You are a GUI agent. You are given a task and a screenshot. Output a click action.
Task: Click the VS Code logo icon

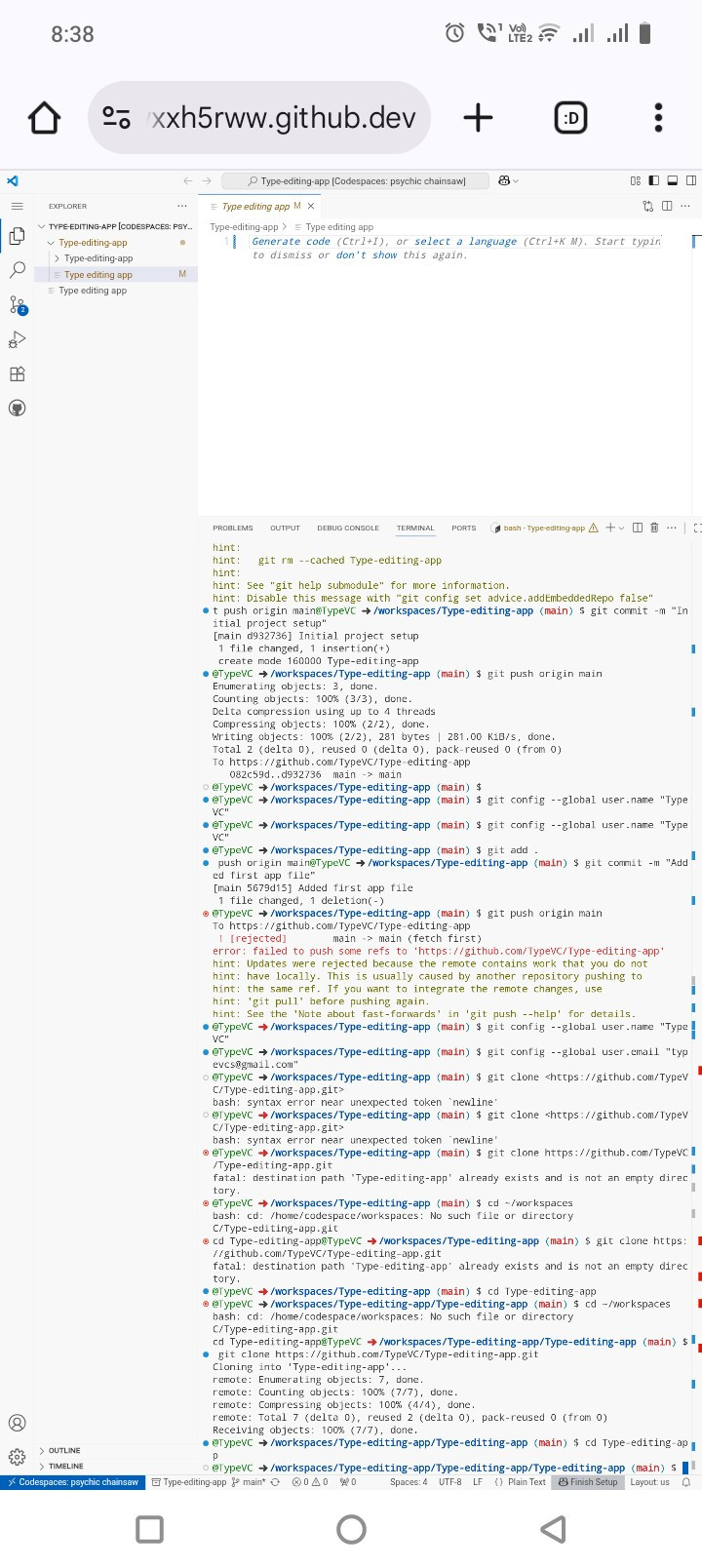[x=12, y=180]
